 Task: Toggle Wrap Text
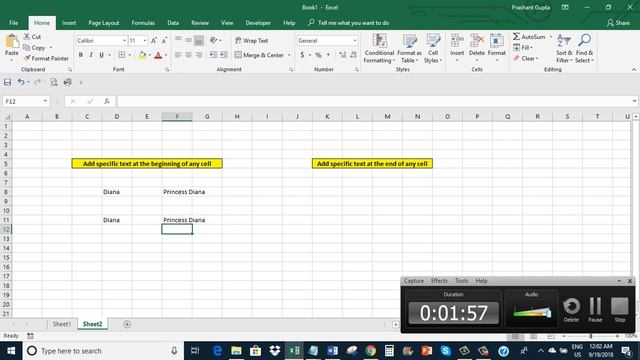click(x=251, y=40)
